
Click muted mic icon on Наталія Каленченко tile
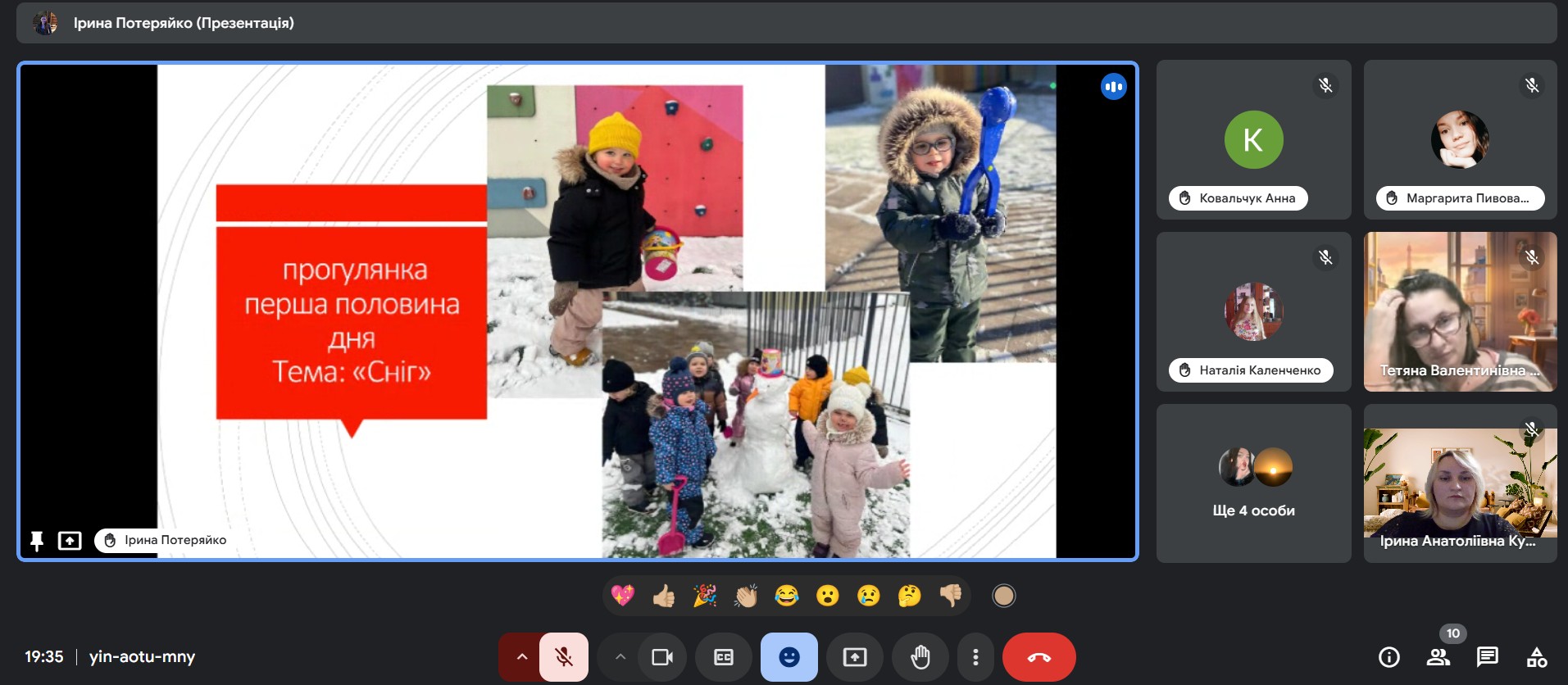point(1325,257)
